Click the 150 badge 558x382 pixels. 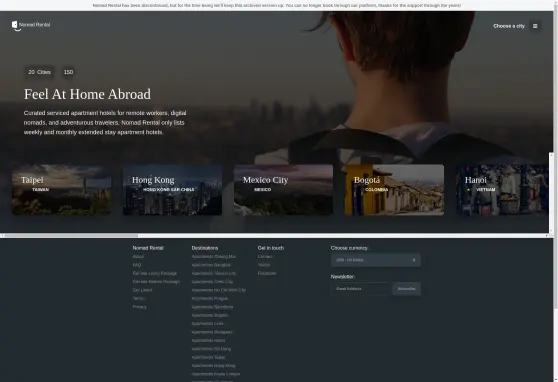tap(68, 72)
